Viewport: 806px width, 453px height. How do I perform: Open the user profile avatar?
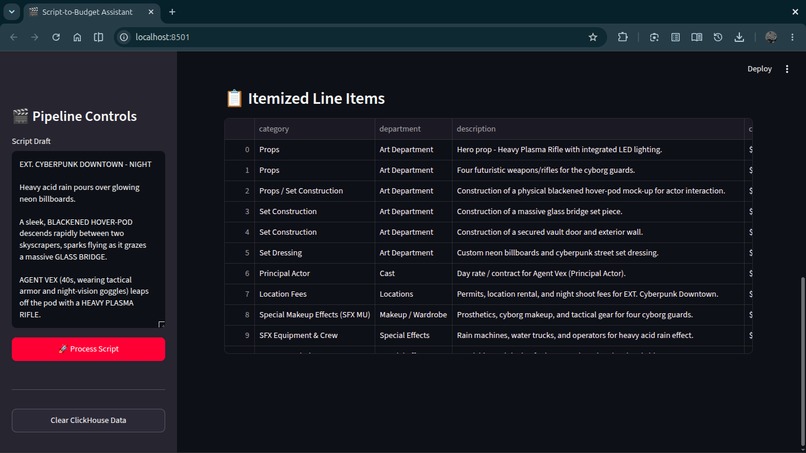[771, 37]
